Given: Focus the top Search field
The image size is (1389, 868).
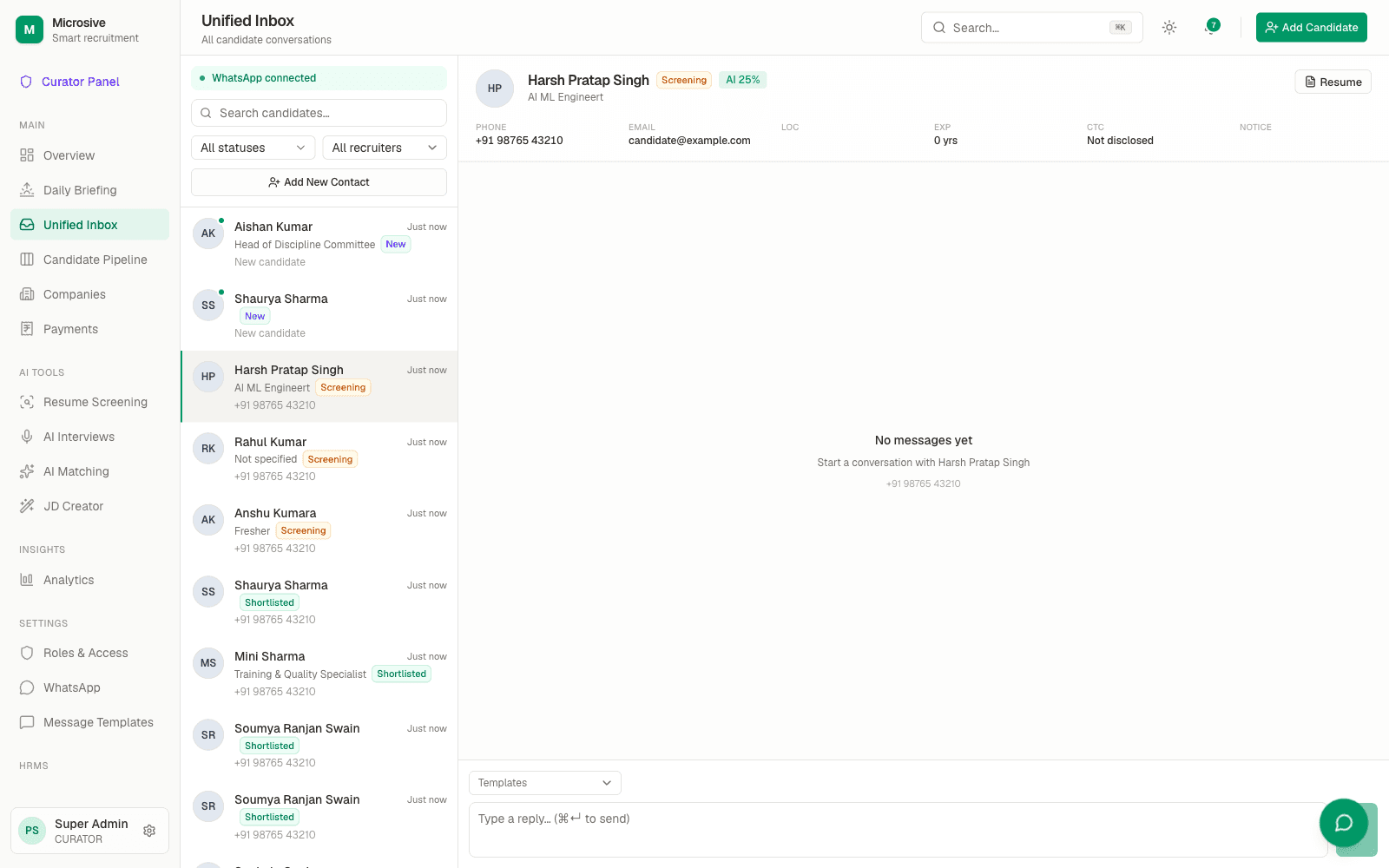Looking at the screenshot, I should point(1031,28).
